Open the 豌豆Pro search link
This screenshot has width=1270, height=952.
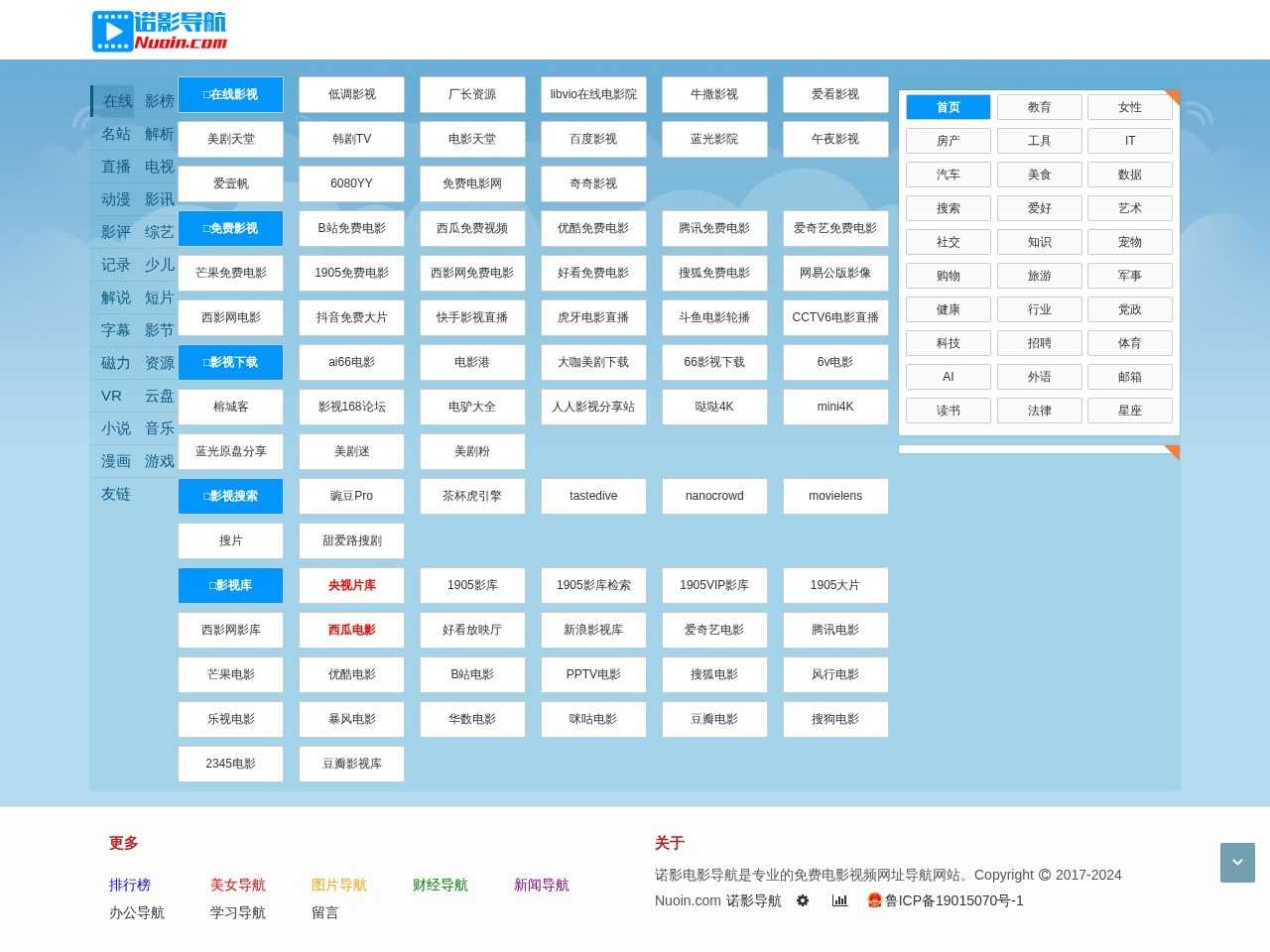(351, 496)
